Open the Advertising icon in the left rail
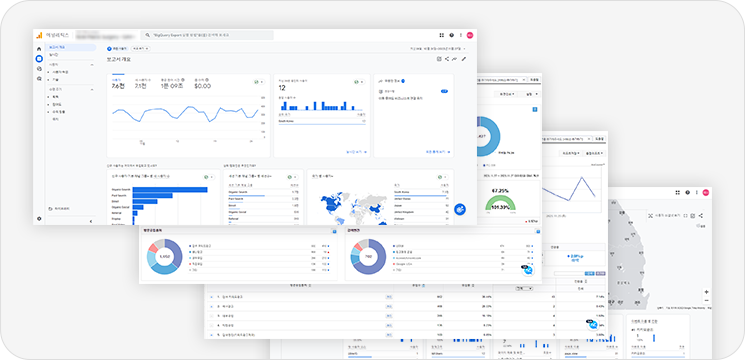The height and width of the screenshot is (360, 745). [x=39, y=78]
